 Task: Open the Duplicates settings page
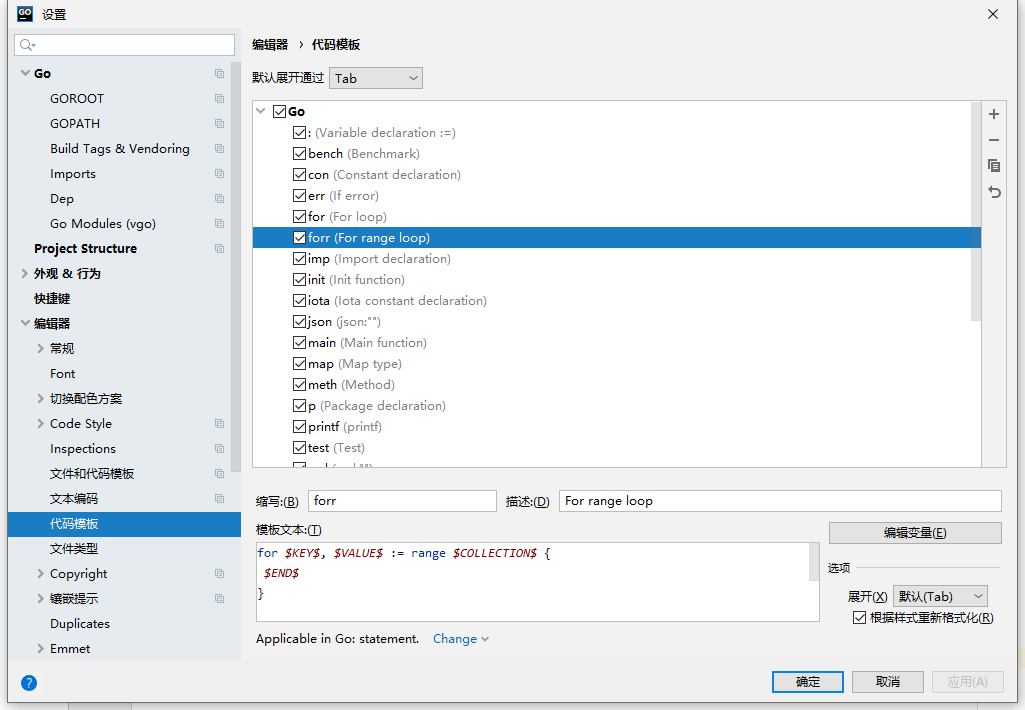coord(80,624)
